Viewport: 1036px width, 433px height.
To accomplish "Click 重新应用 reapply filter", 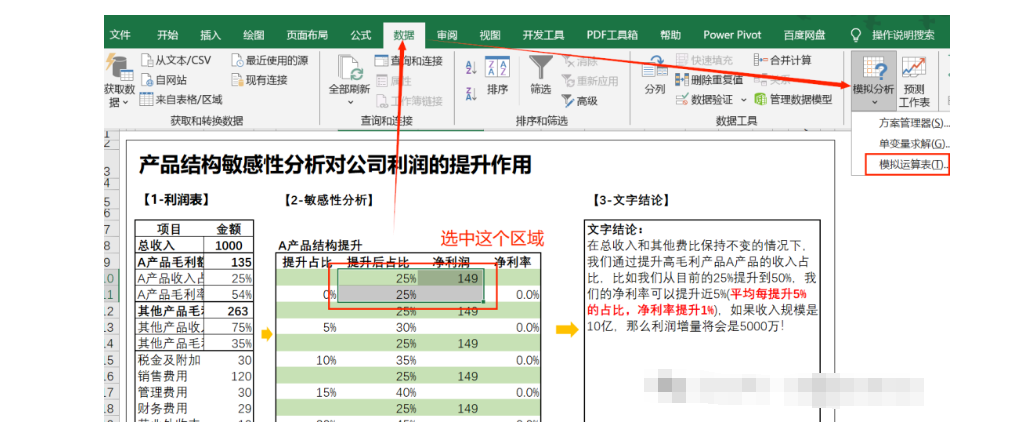I will [x=589, y=81].
